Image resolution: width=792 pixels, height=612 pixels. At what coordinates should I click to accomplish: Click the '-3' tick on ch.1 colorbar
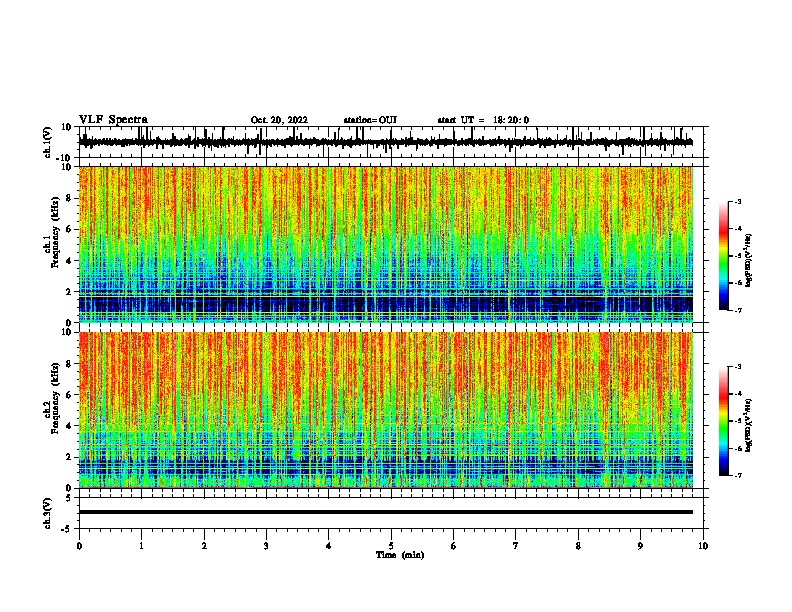[x=737, y=201]
